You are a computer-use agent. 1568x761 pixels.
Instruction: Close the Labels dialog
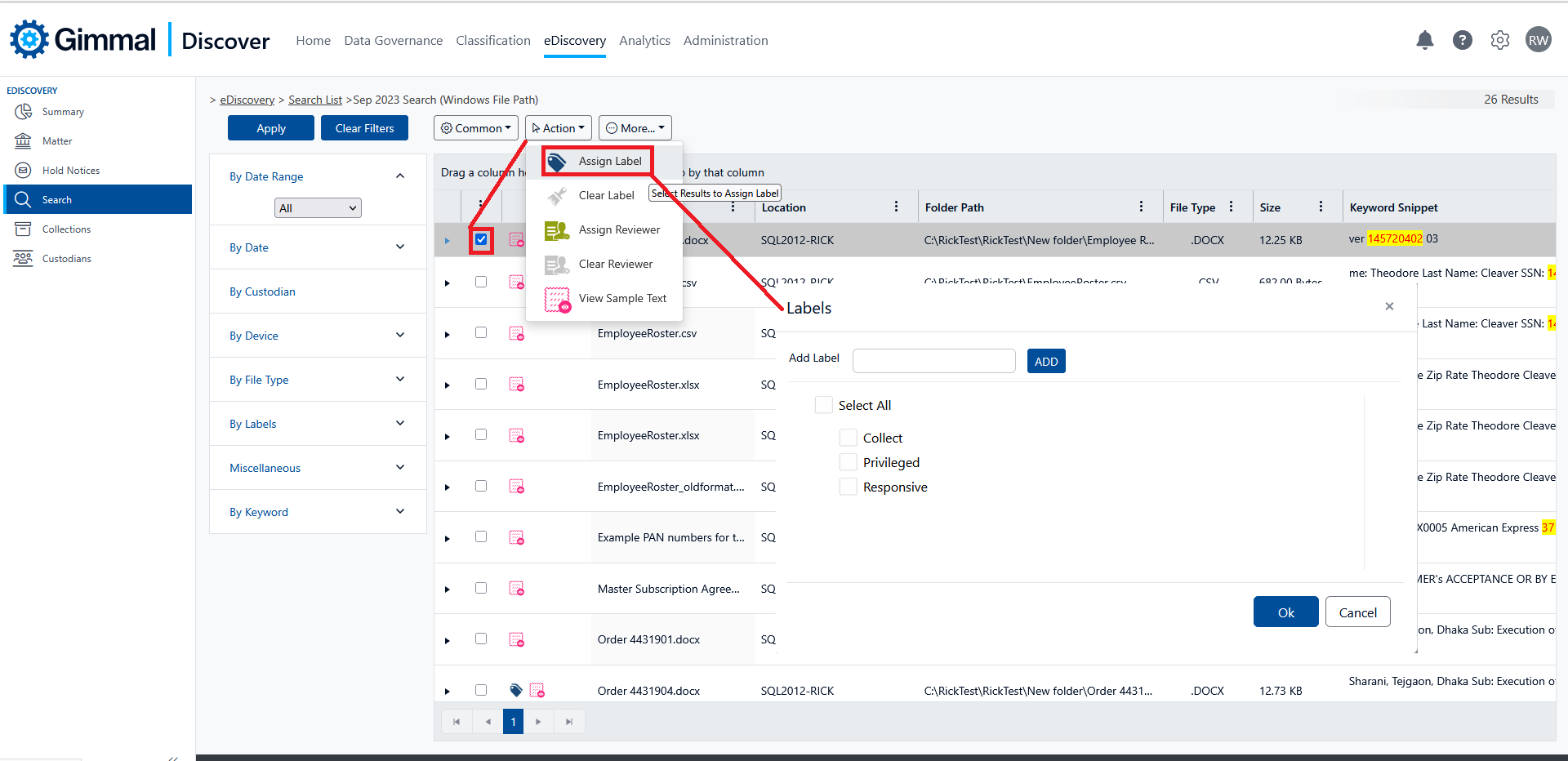[x=1389, y=306]
